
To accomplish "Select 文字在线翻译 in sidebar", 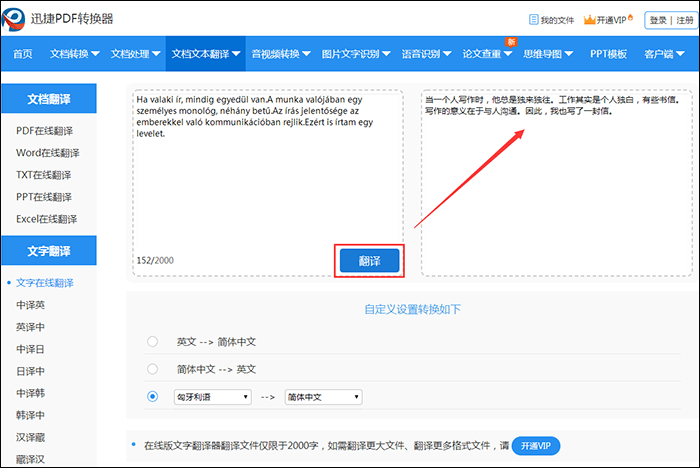I will click(x=45, y=283).
